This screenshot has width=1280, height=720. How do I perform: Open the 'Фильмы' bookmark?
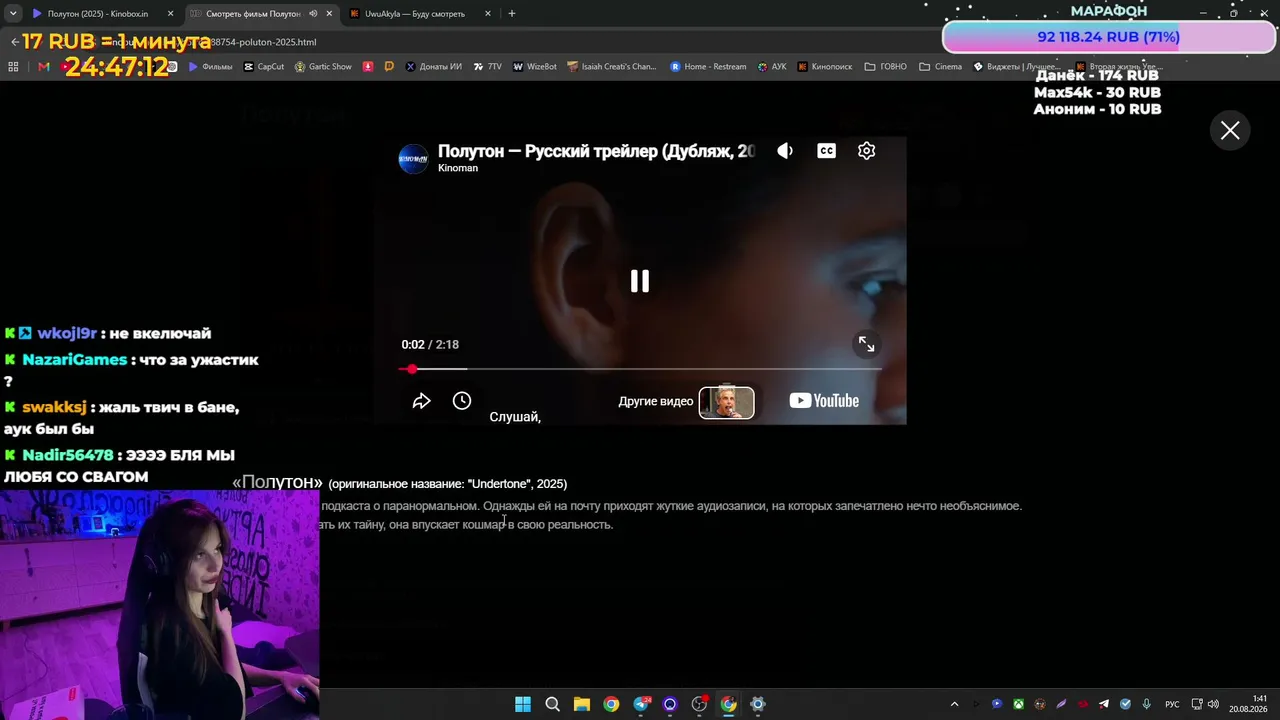coord(210,67)
